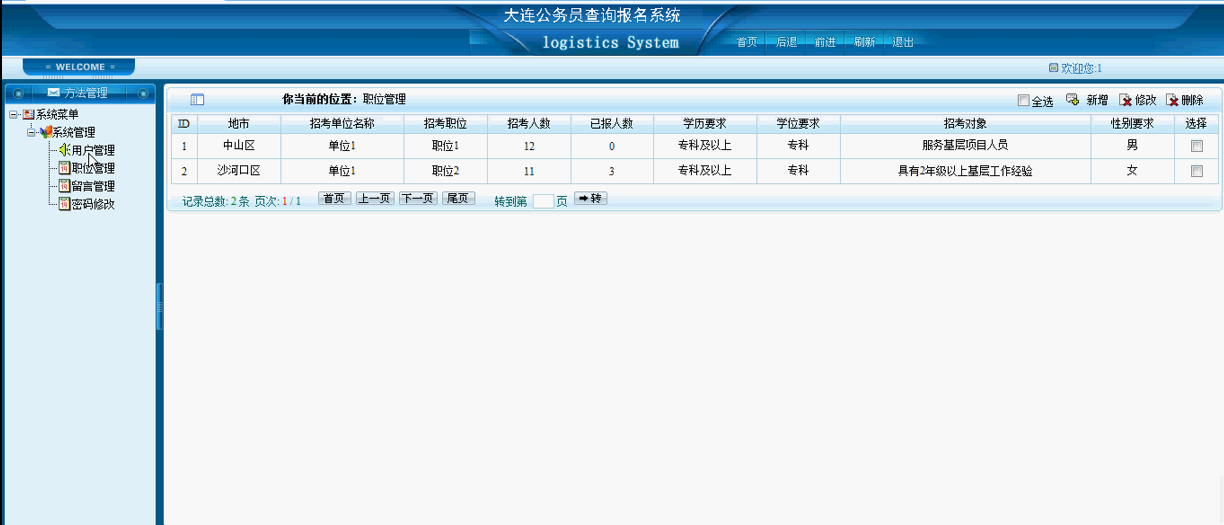Viewport: 1224px width, 525px height.
Task: Click the 新增 add icon
Action: (1073, 100)
